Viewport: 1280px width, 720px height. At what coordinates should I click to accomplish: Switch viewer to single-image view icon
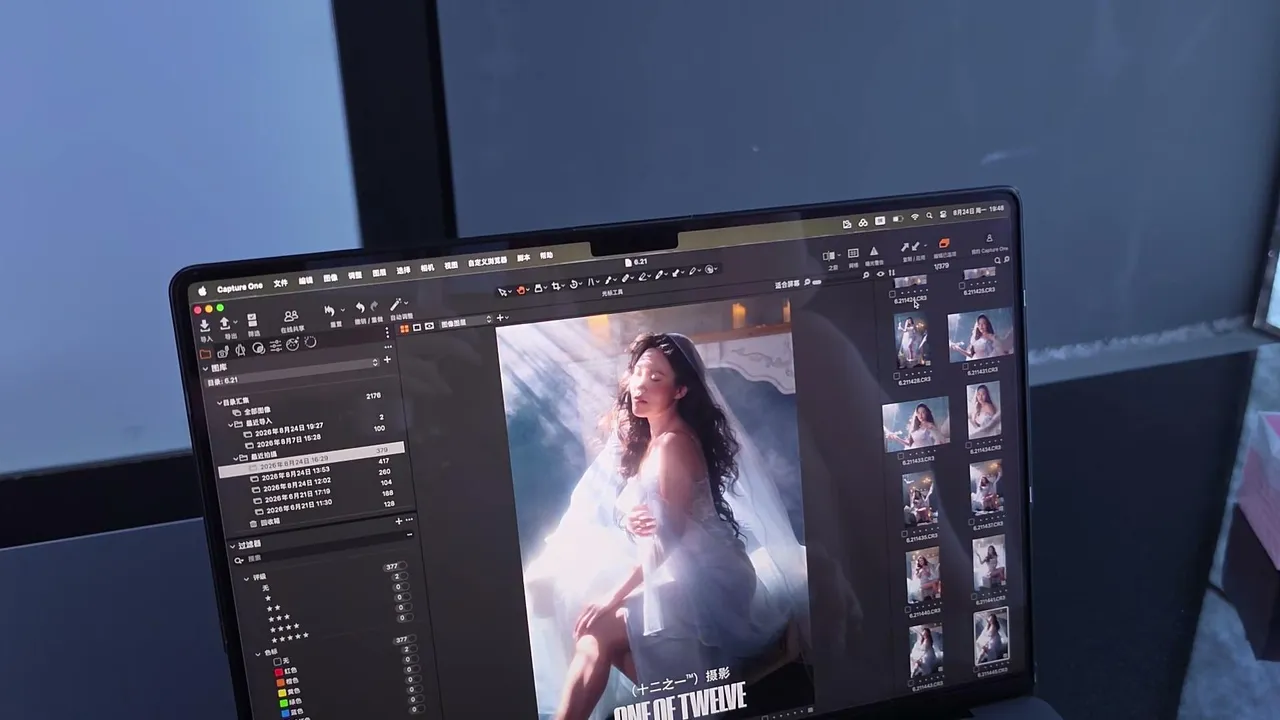click(417, 327)
